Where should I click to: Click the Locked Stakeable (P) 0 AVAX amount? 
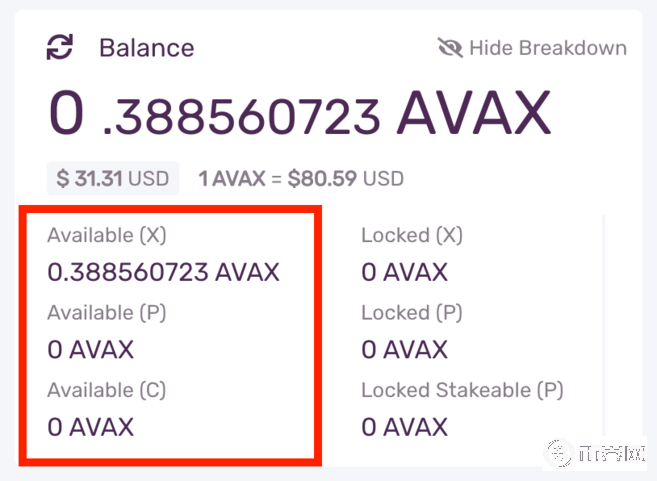404,427
